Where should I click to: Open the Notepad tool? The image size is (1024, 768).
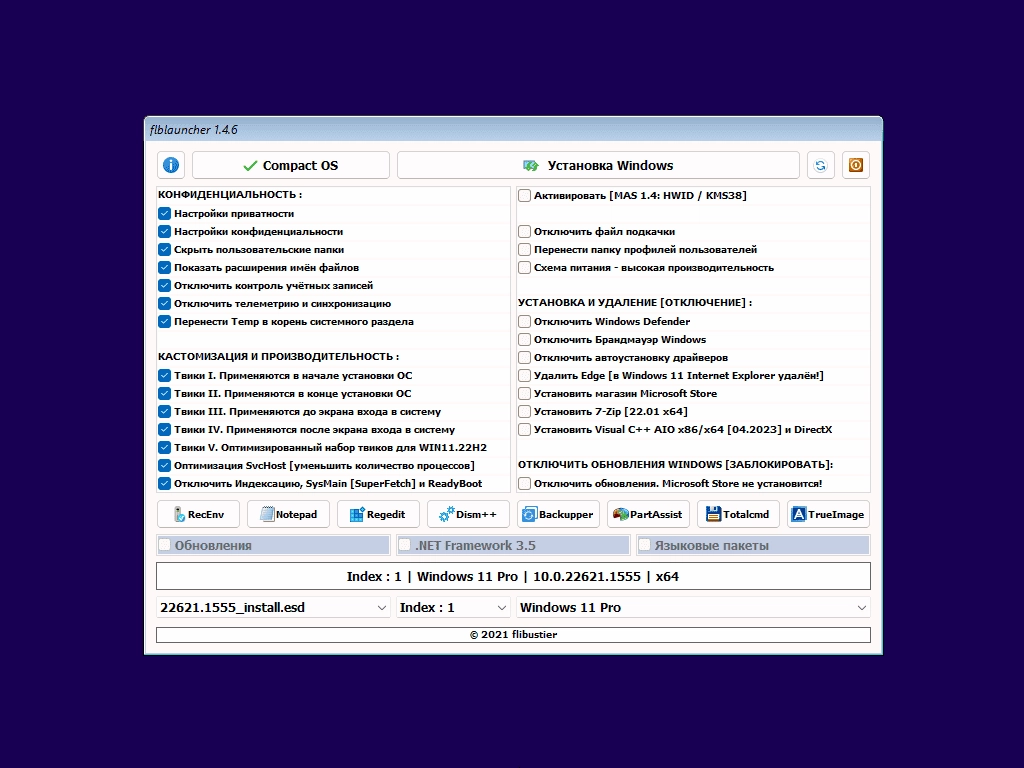289,515
